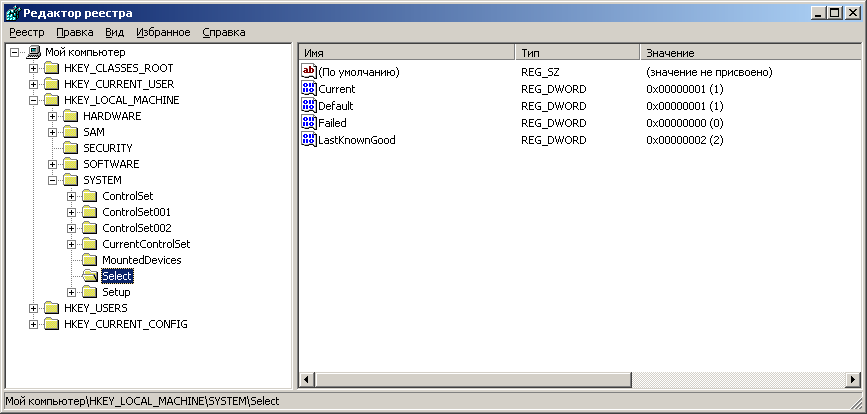Click the horizontal scrollbar thumb in values pane
This screenshot has height=414, width=867.
[x=473, y=380]
